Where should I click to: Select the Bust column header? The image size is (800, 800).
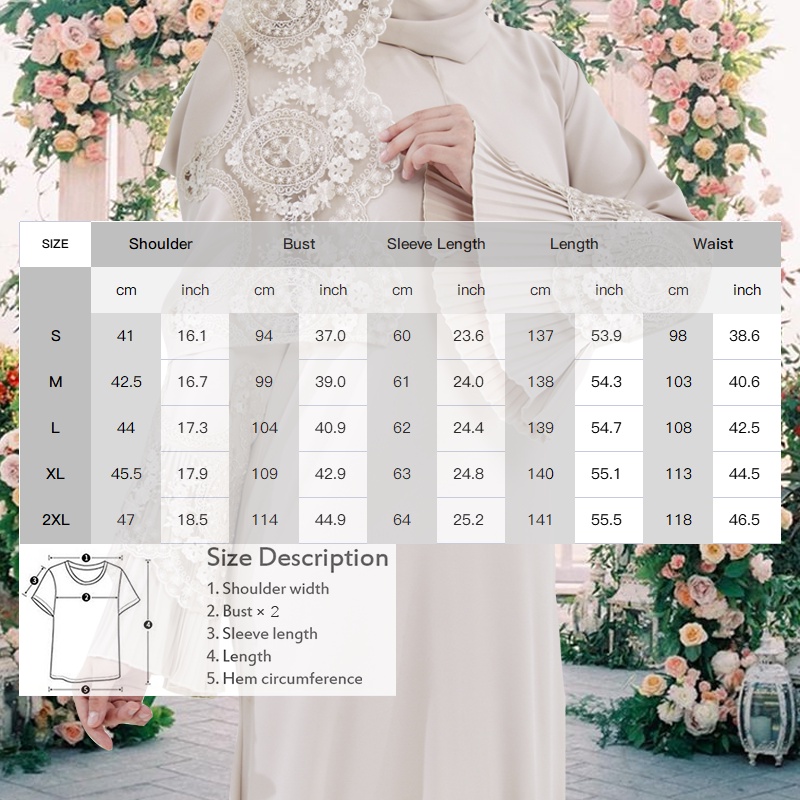(x=298, y=244)
